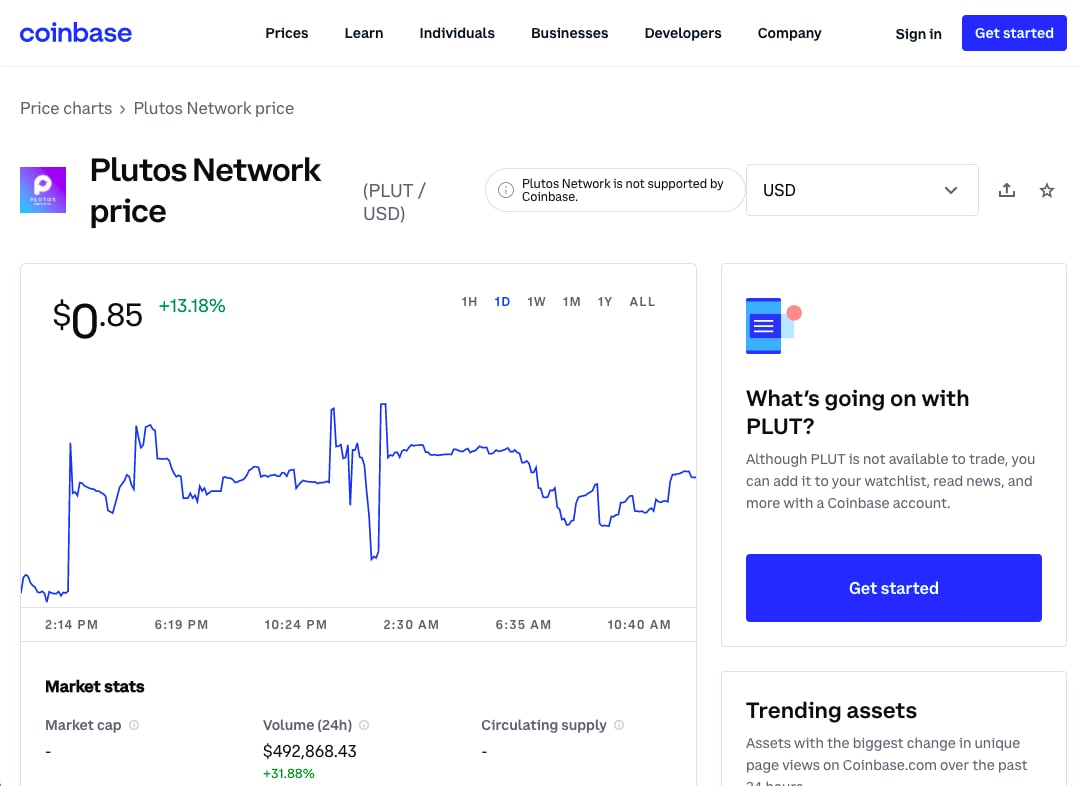Click What's going on with PLUT heading
The width and height of the screenshot is (1080, 786).
coord(858,412)
